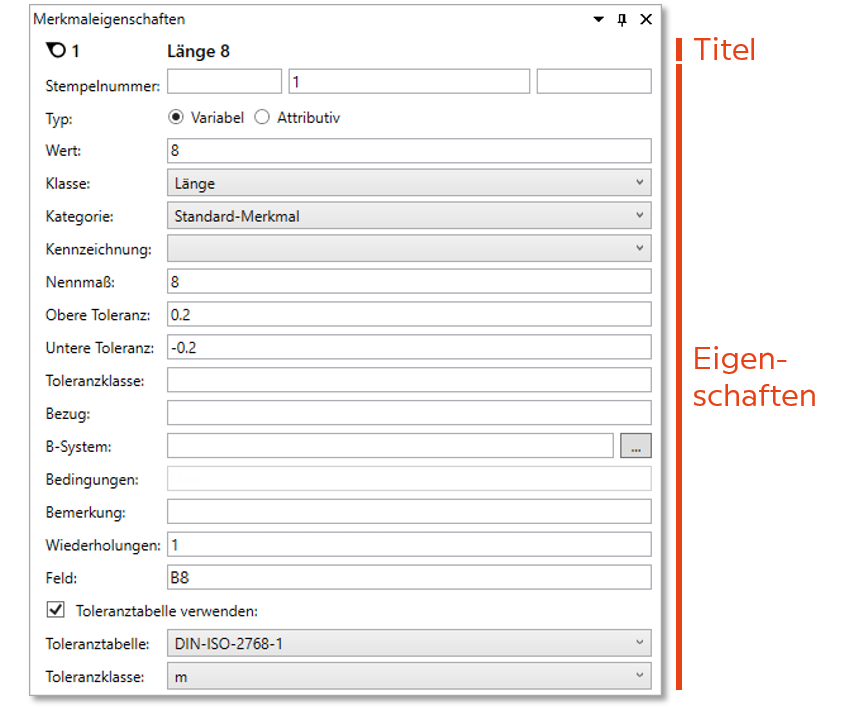Image resolution: width=853 pixels, height=709 pixels.
Task: Pin the Merkmaleigenschaften panel
Action: (622, 19)
